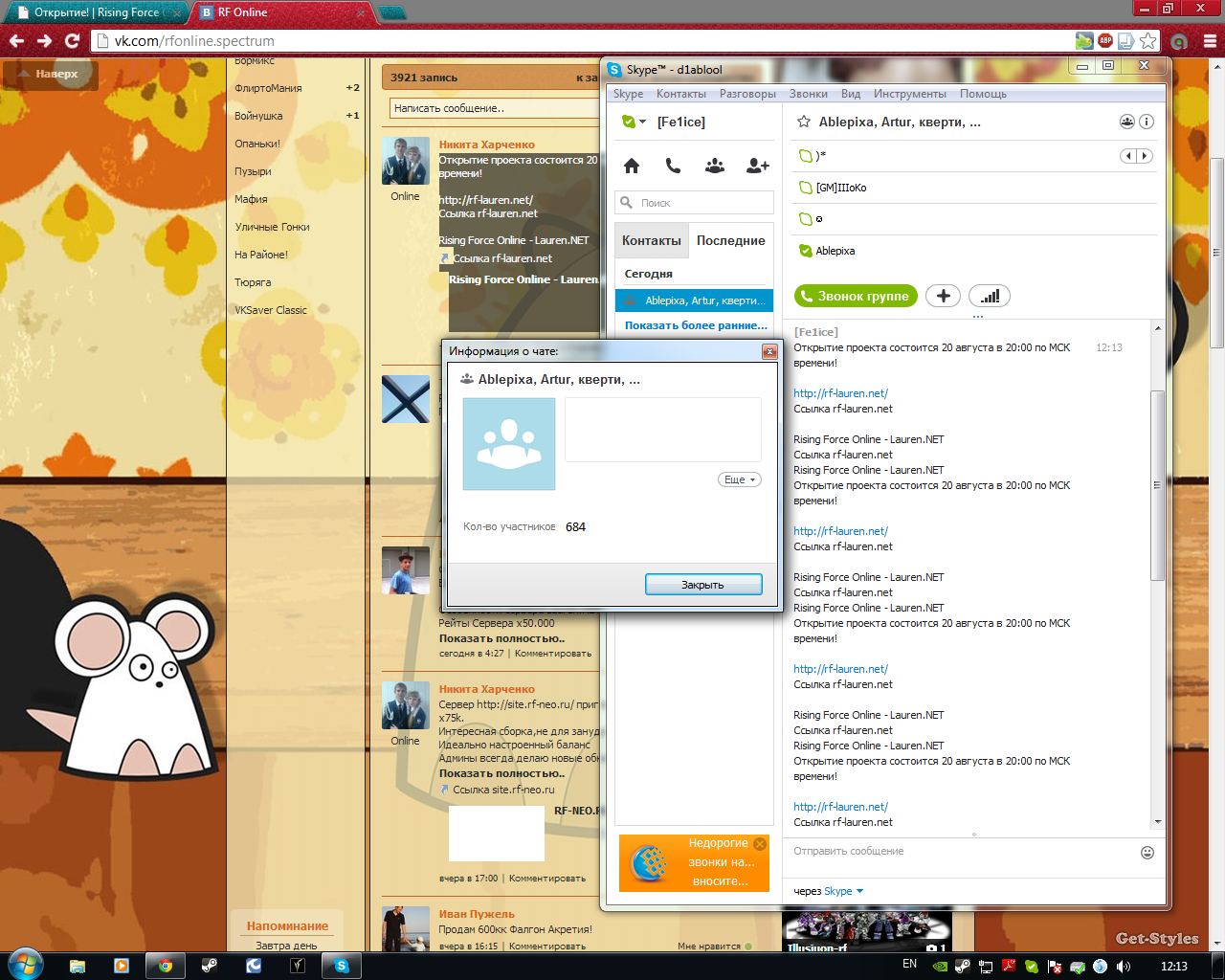Open the emoticon picker in message box
The height and width of the screenshot is (980, 1225).
click(1147, 853)
